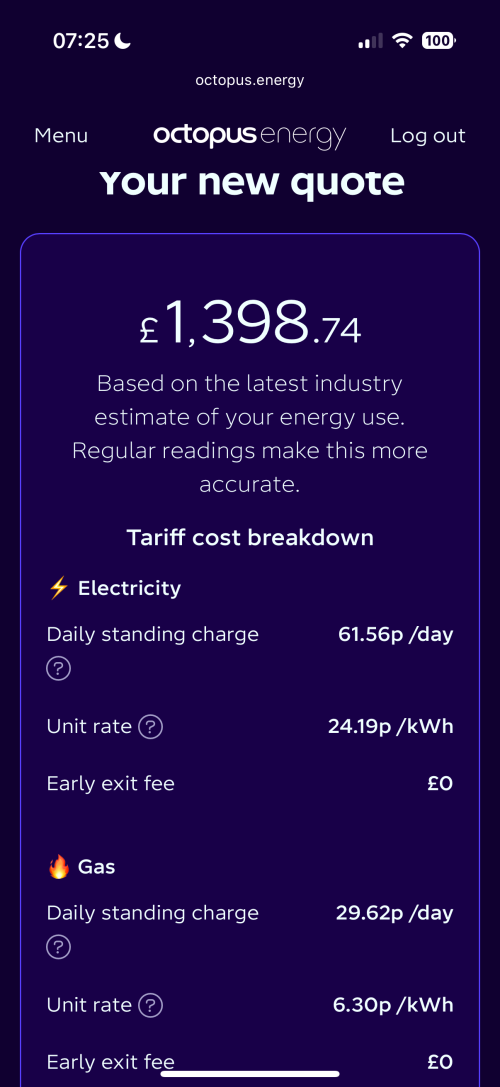Tap the 6.30p /kWh gas rate value

coord(393,1005)
